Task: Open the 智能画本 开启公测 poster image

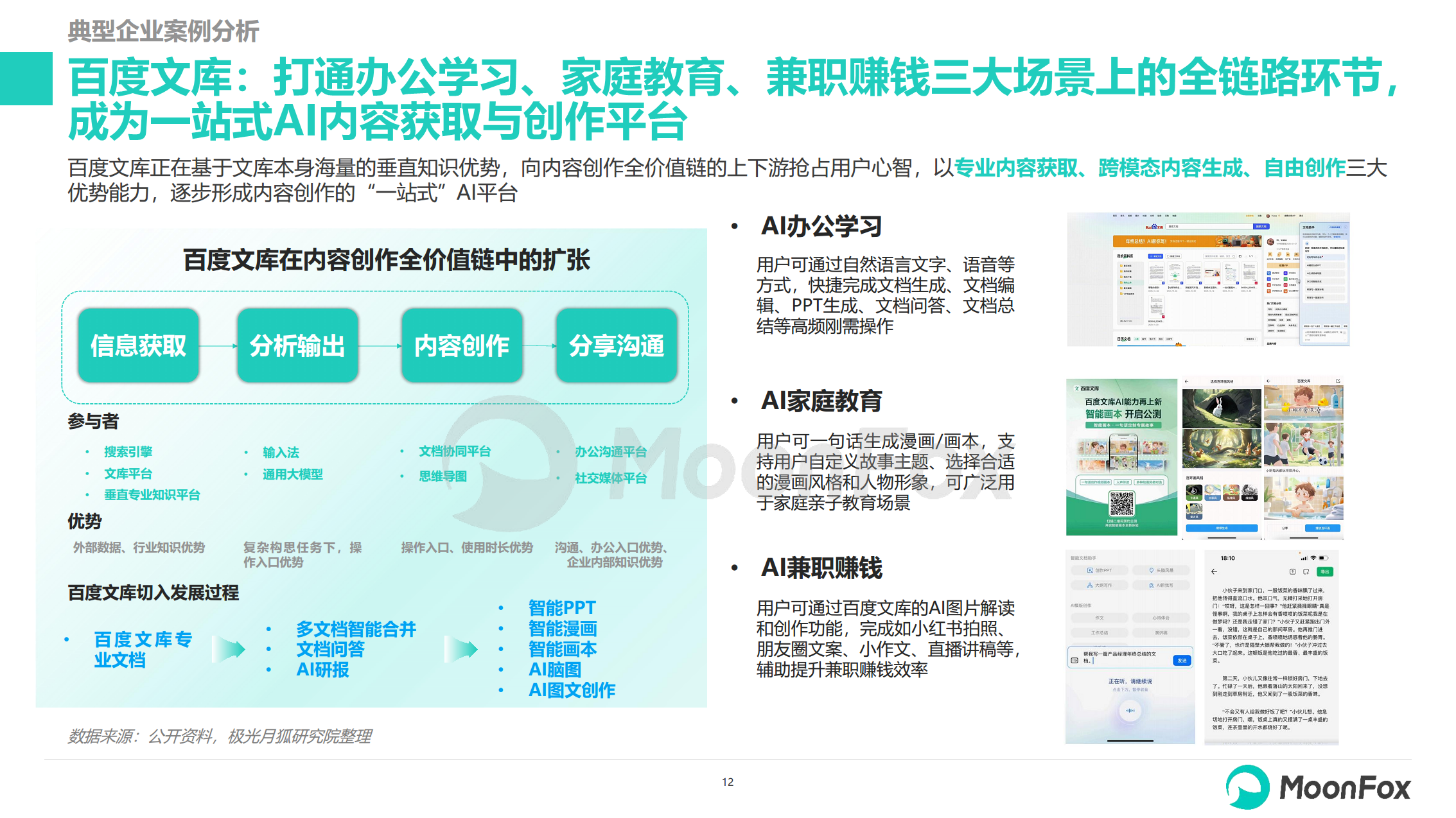Action: pos(1121,457)
